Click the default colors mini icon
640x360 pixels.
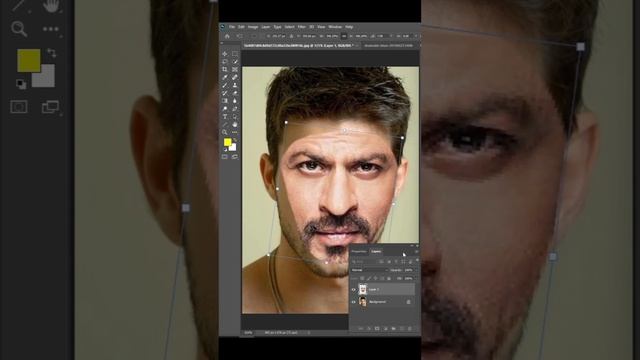point(225,149)
